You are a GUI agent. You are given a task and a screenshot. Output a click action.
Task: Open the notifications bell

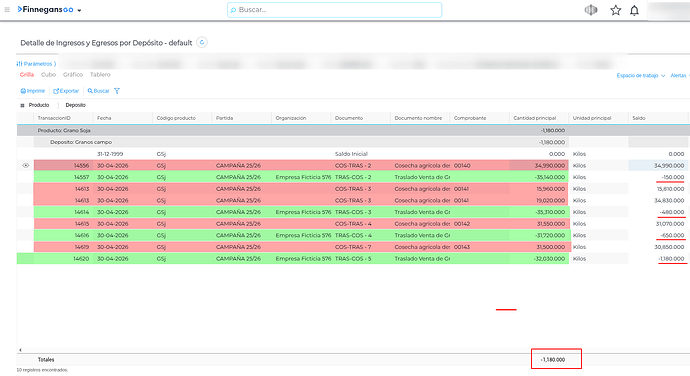(634, 10)
